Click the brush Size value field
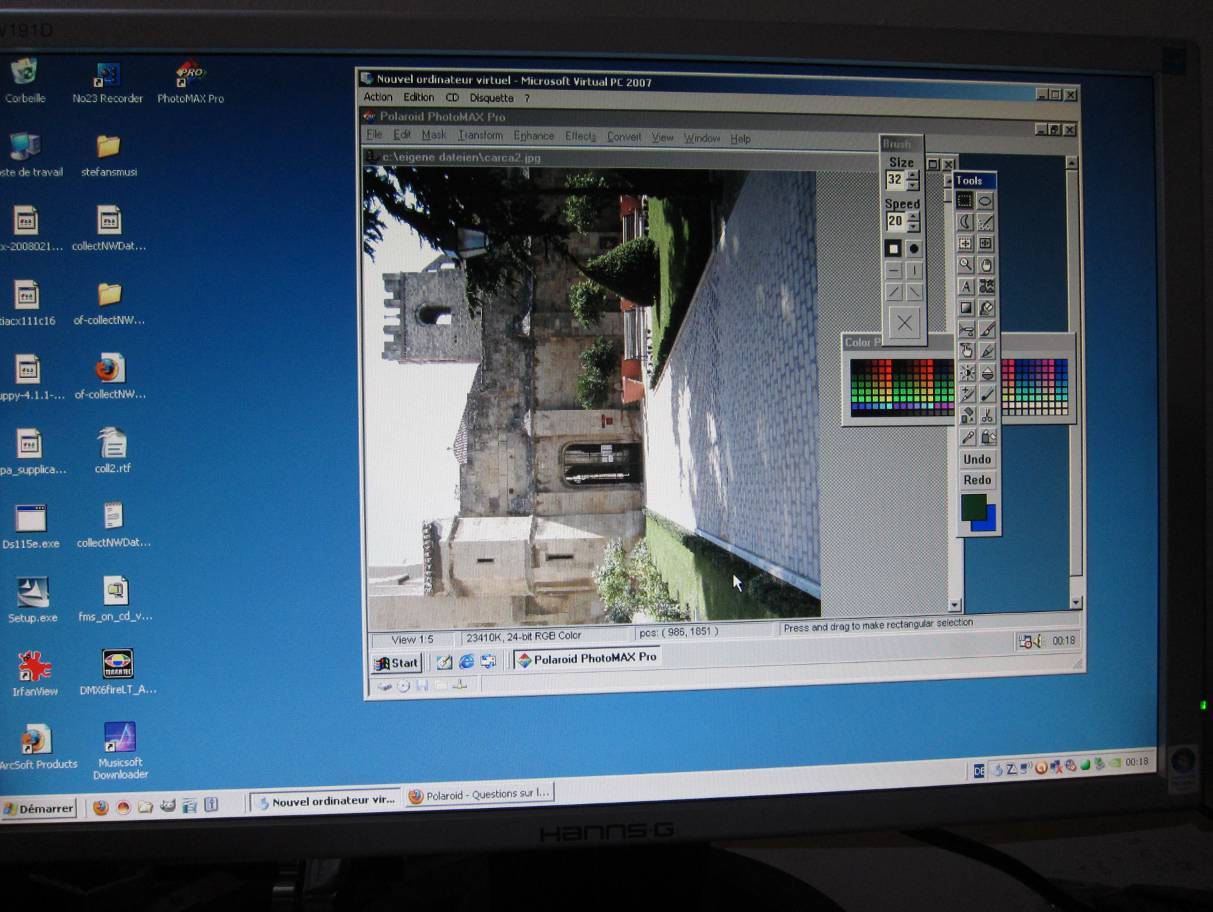Screen dimensions: 1213x912 (895, 181)
